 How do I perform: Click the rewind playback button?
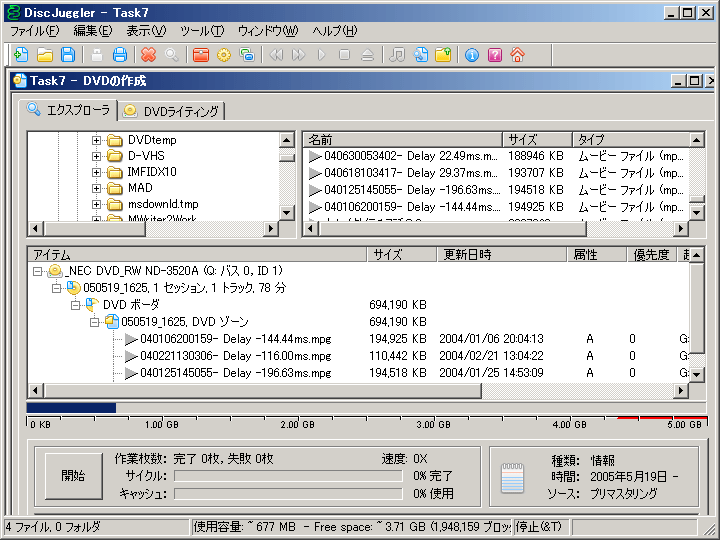coord(276,55)
